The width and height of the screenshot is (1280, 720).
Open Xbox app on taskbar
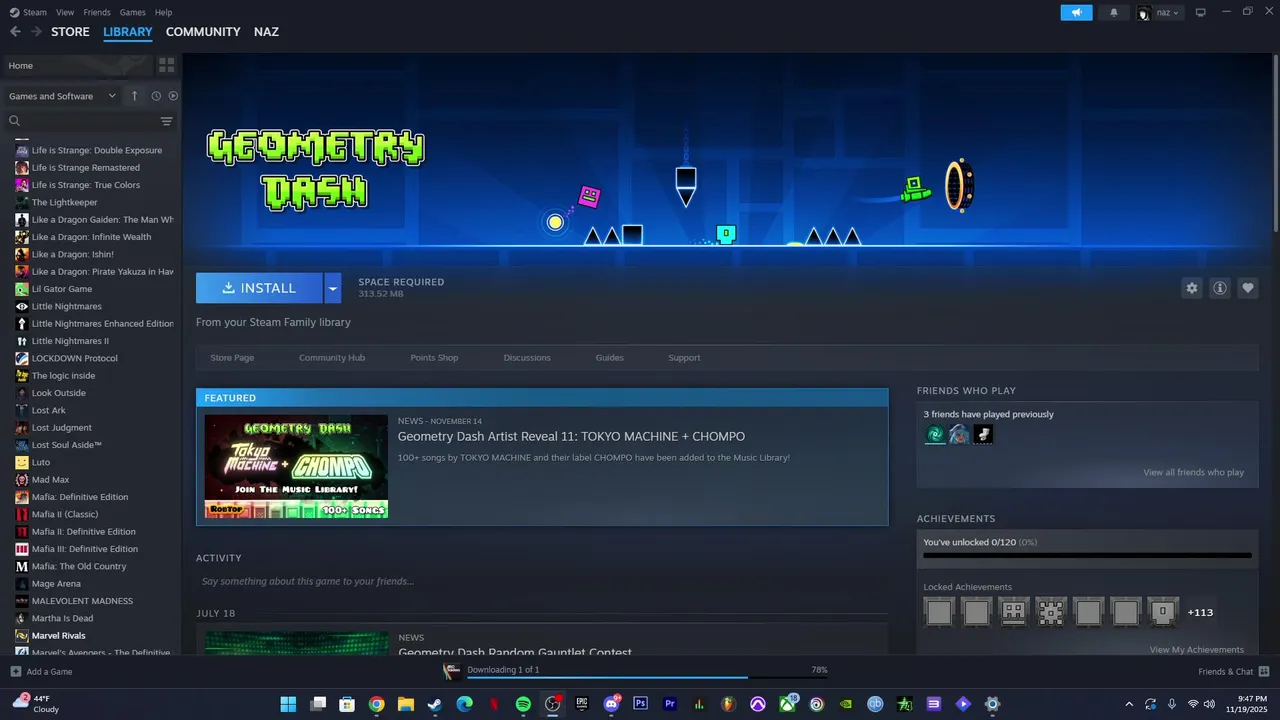coord(788,704)
